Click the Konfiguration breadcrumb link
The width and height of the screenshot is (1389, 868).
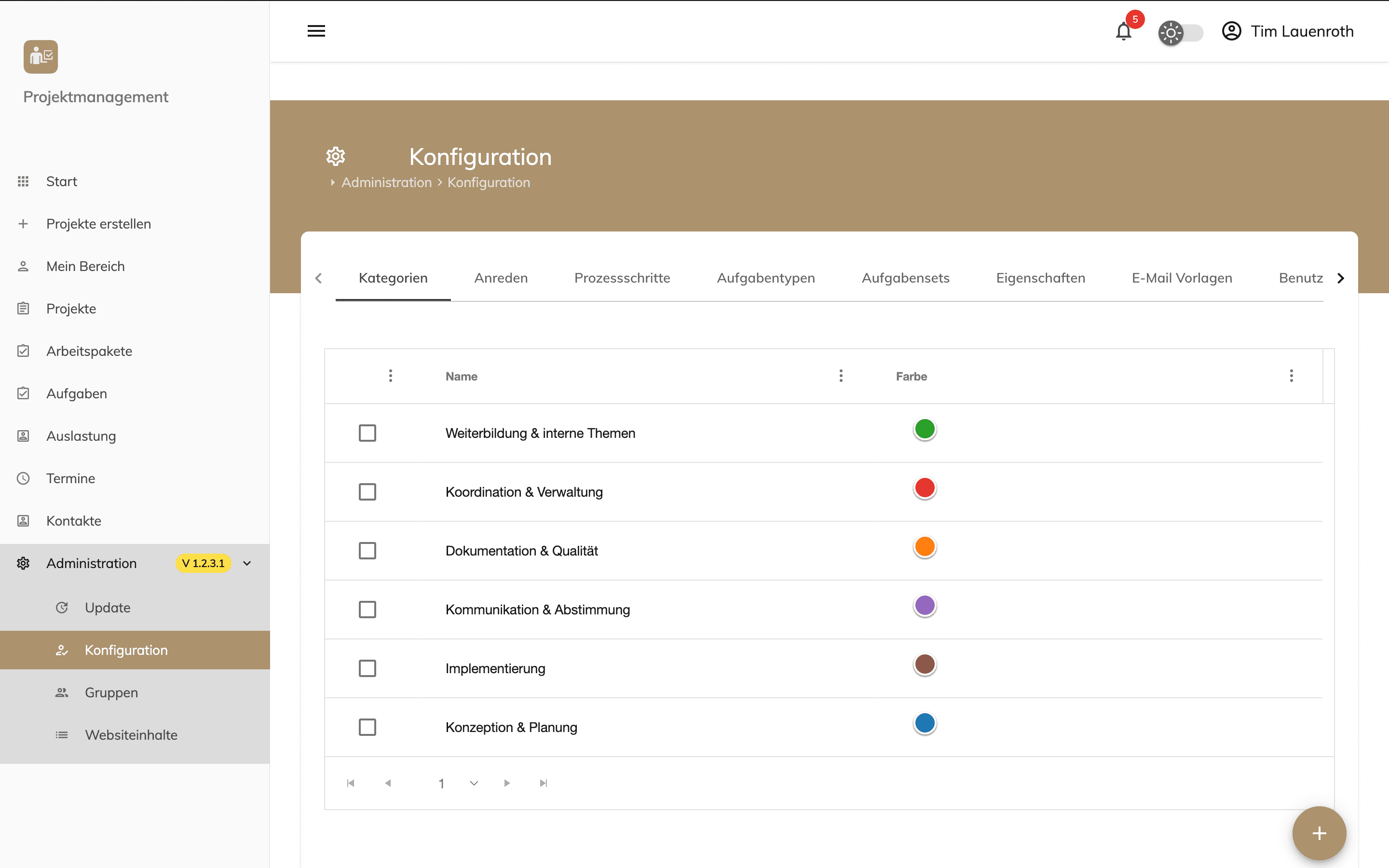coord(489,183)
